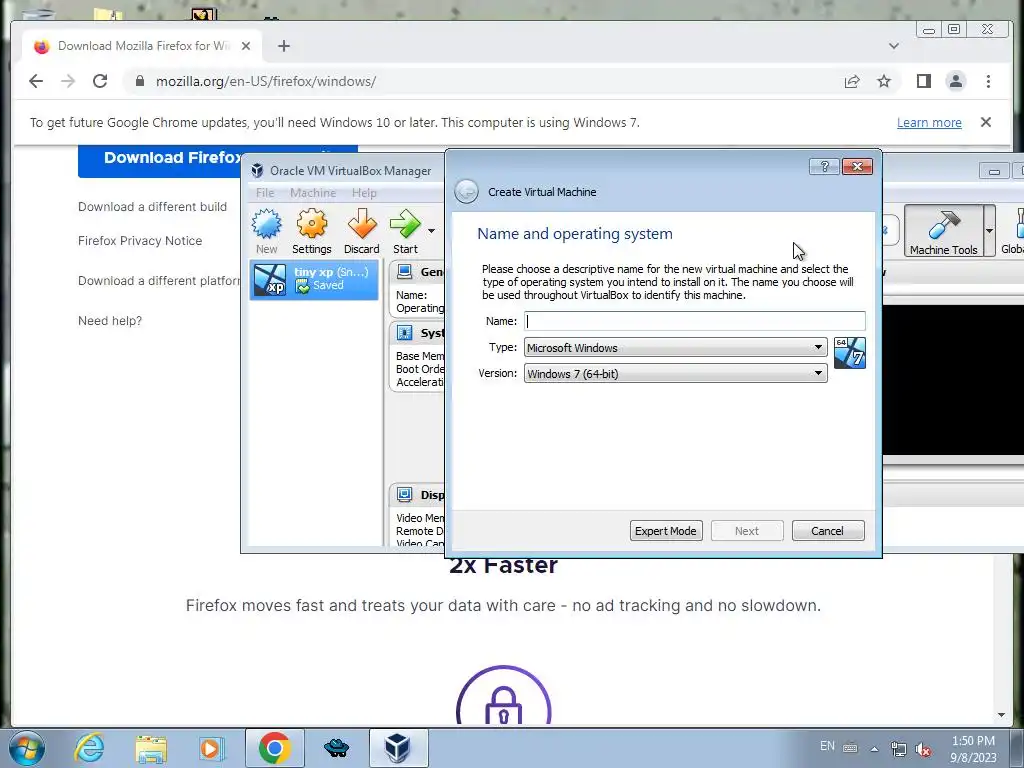Focus the Name input field
Screen dimensions: 1024x768
(x=695, y=321)
